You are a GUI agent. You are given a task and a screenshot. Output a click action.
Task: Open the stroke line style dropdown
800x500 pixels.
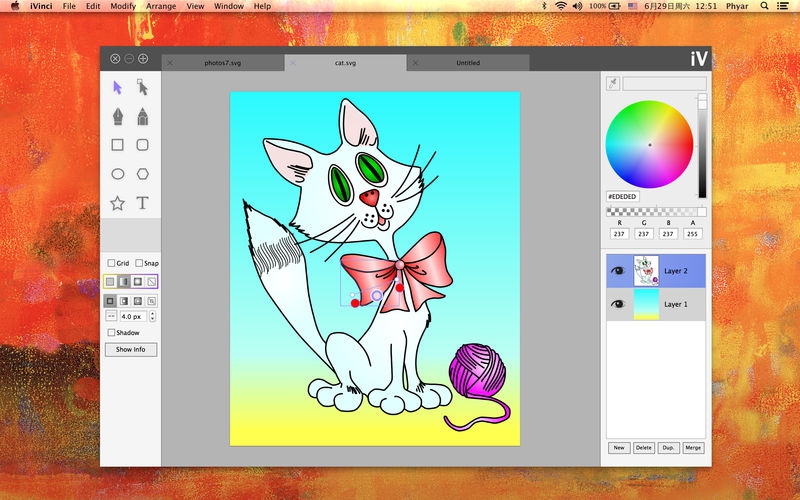pyautogui.click(x=111, y=316)
